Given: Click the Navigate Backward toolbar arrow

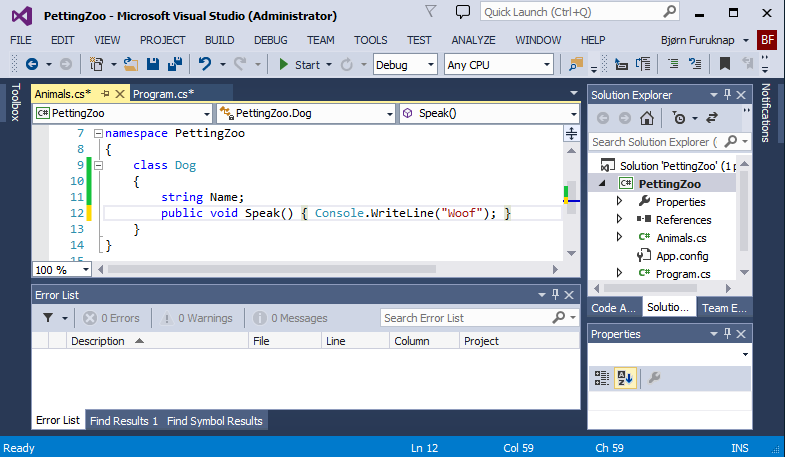Looking at the screenshot, I should point(32,64).
